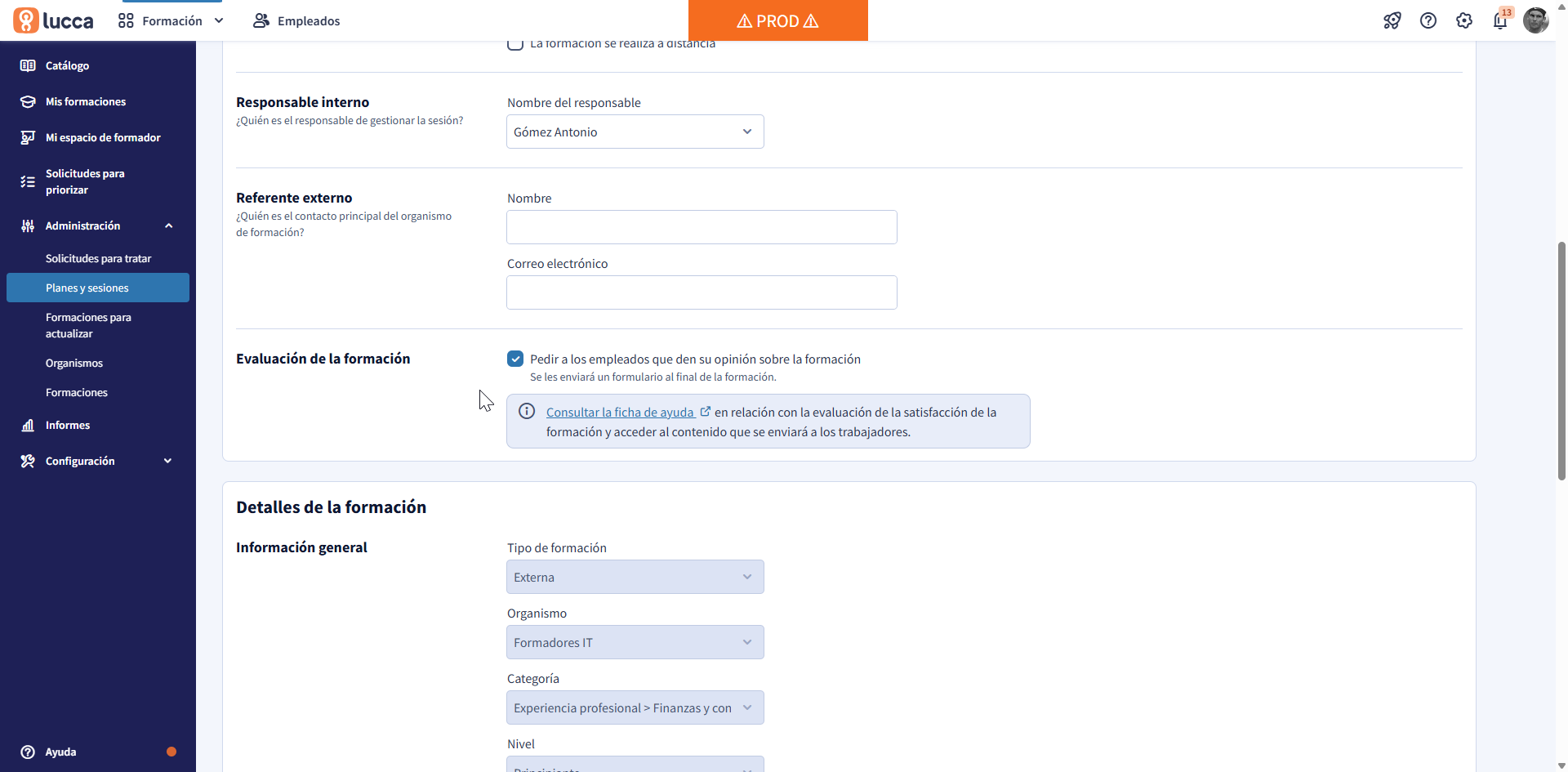Select Planes y sesiones
The image size is (1568, 772).
coord(98,288)
